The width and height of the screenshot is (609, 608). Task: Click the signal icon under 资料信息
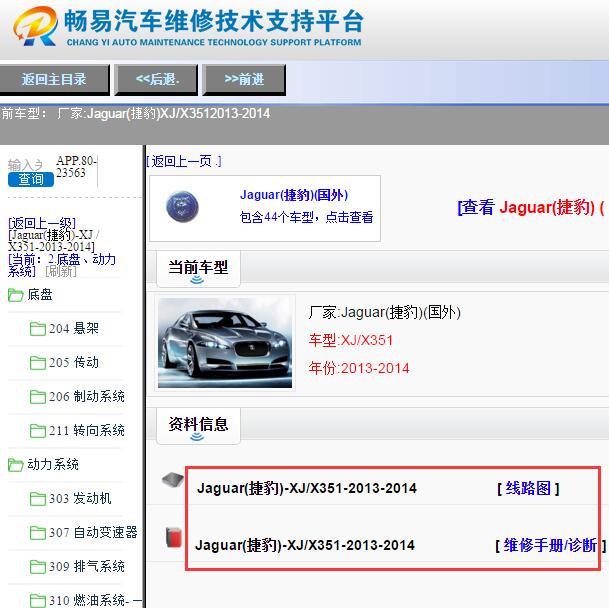tap(197, 437)
